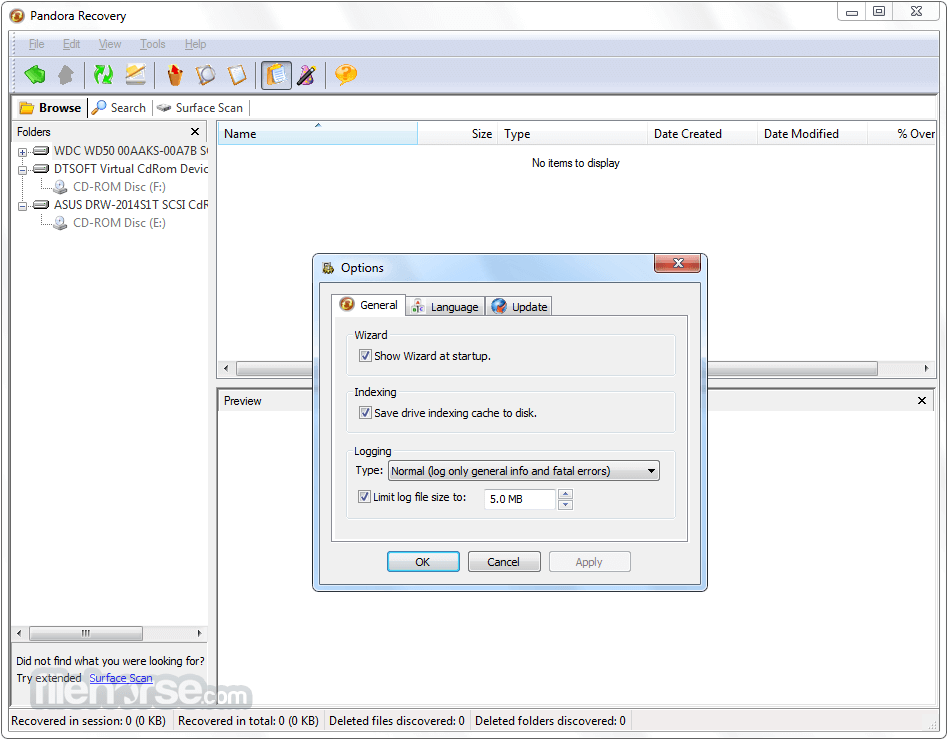Screen dimensions: 948x740
Task: Click the gray Up arrow toolbar icon
Action: [x=65, y=75]
